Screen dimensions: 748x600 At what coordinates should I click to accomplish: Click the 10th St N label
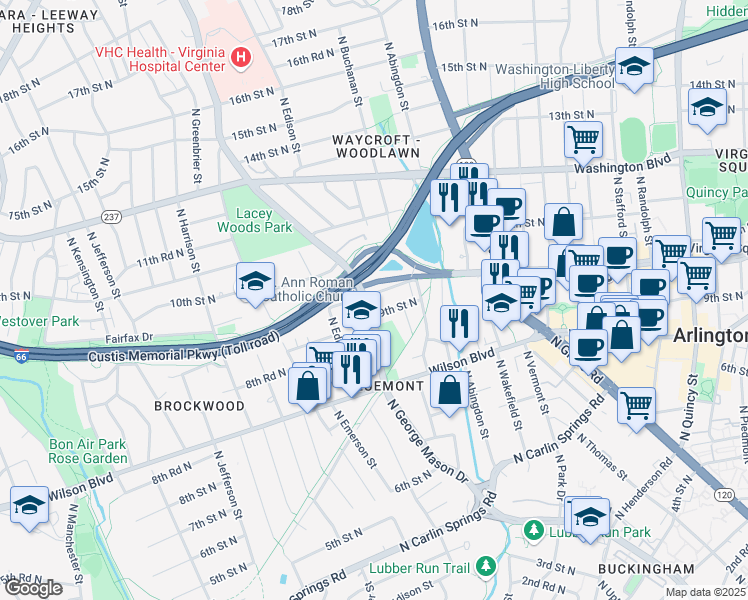click(x=193, y=301)
